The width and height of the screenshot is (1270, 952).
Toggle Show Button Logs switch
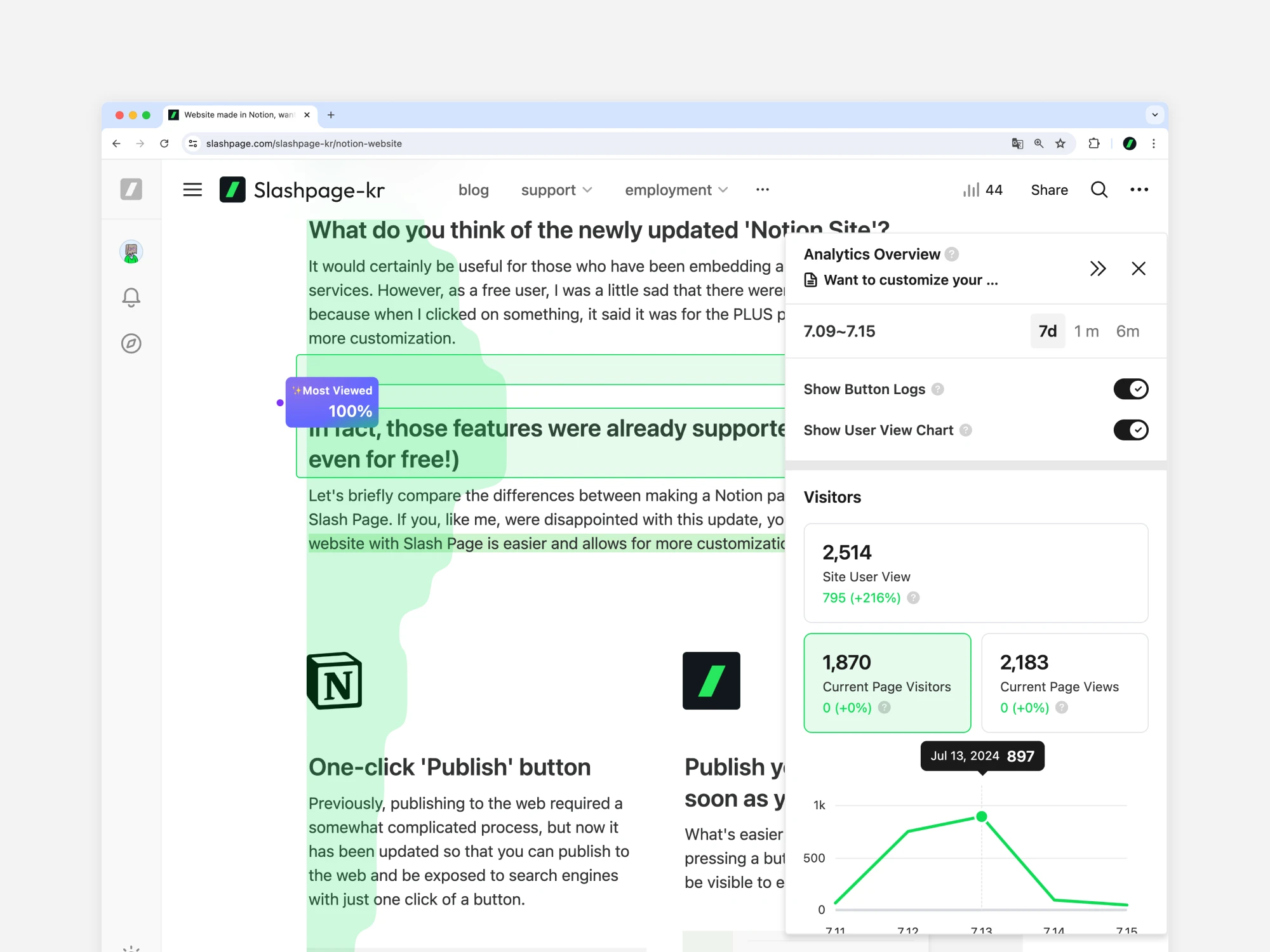point(1131,389)
